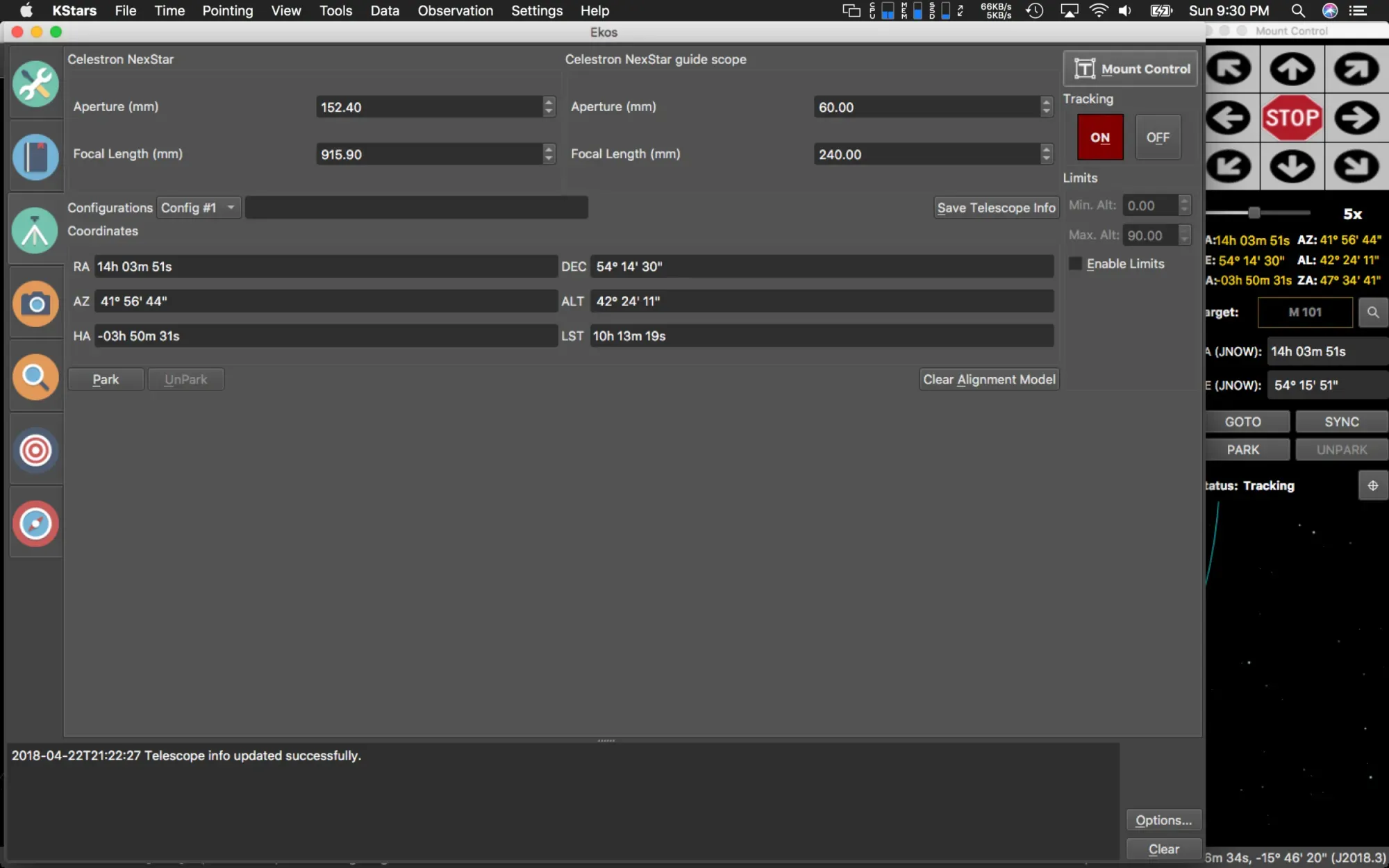This screenshot has height=868, width=1389.
Task: Increase primary Aperture with stepper arrow
Action: (549, 102)
